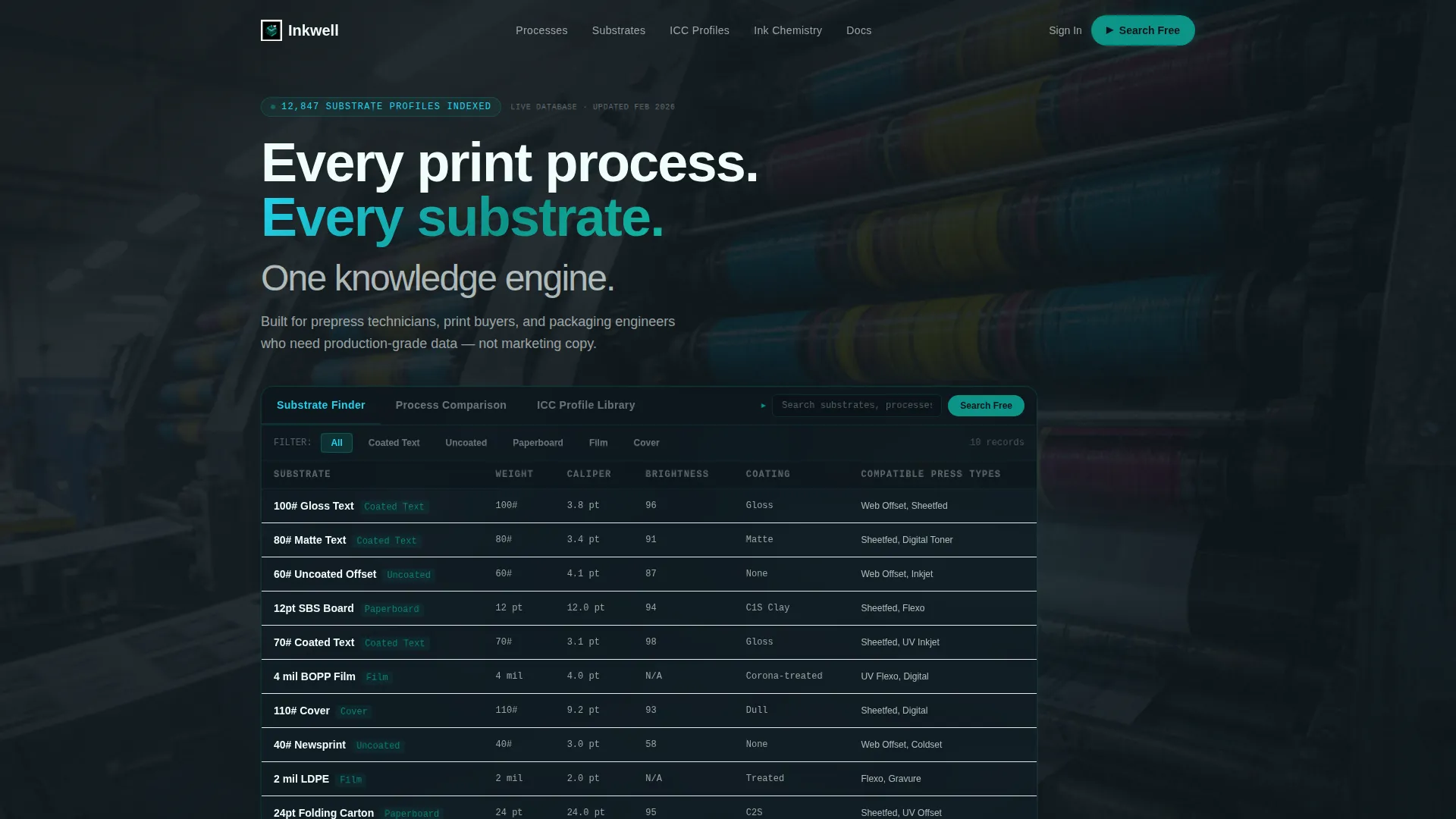Click the 12,847 substrate profiles indexed badge
The height and width of the screenshot is (819, 1456).
click(x=381, y=107)
